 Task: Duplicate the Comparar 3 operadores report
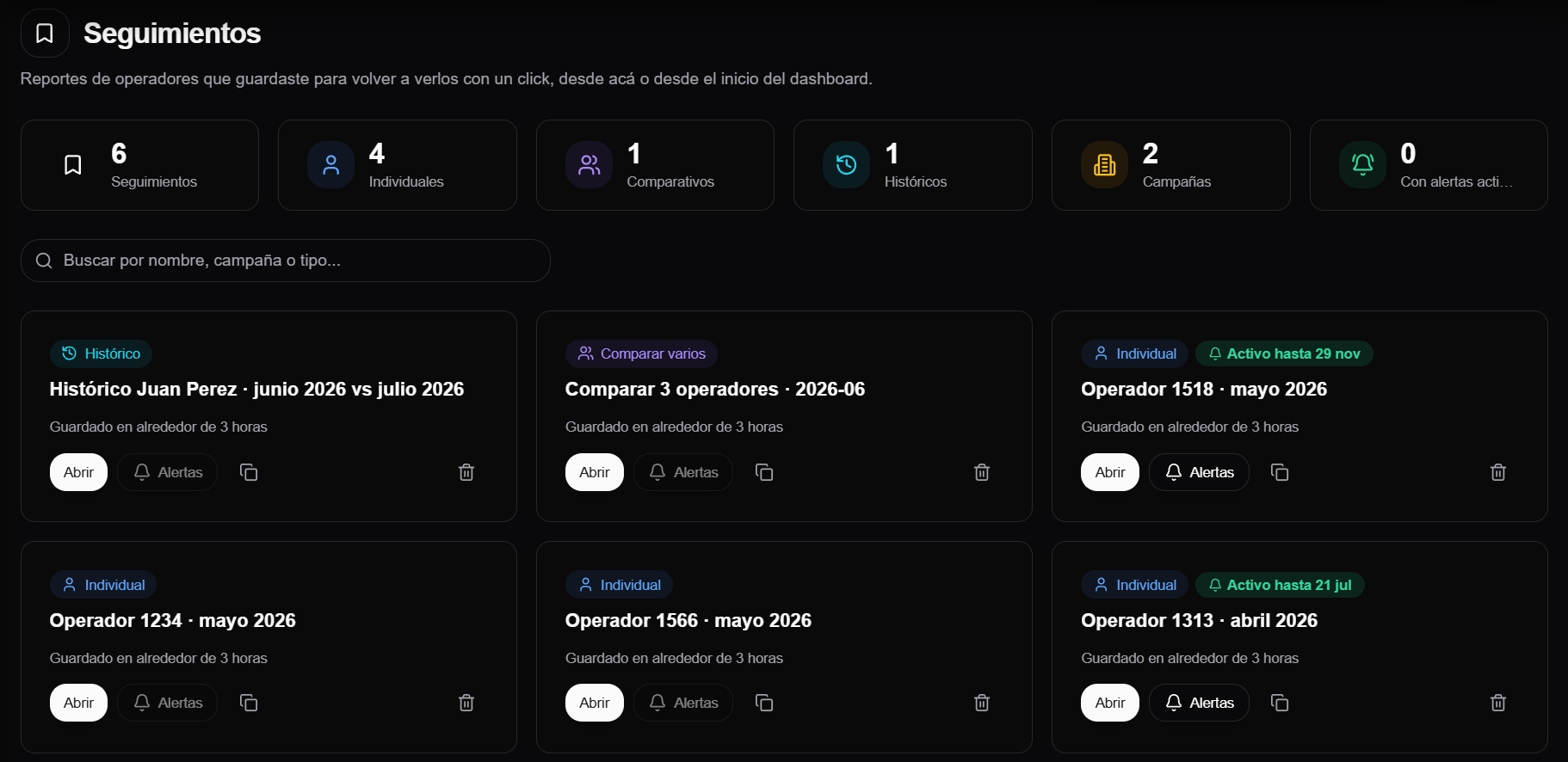764,472
